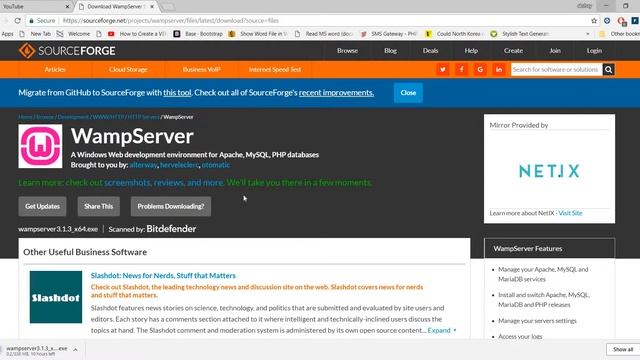Open the Stylish Text Generator bookmark
640x360 pixels.
pos(520,34)
